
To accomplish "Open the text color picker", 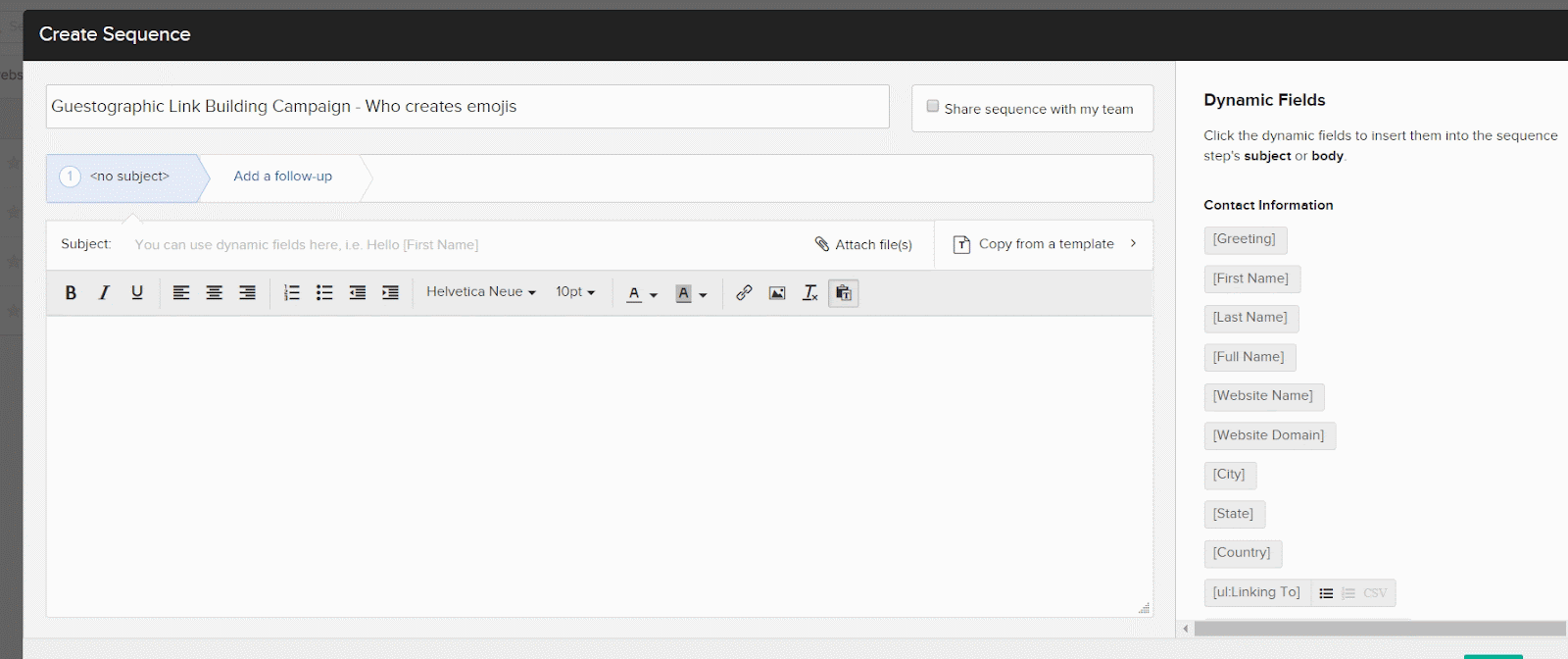I will coord(641,293).
